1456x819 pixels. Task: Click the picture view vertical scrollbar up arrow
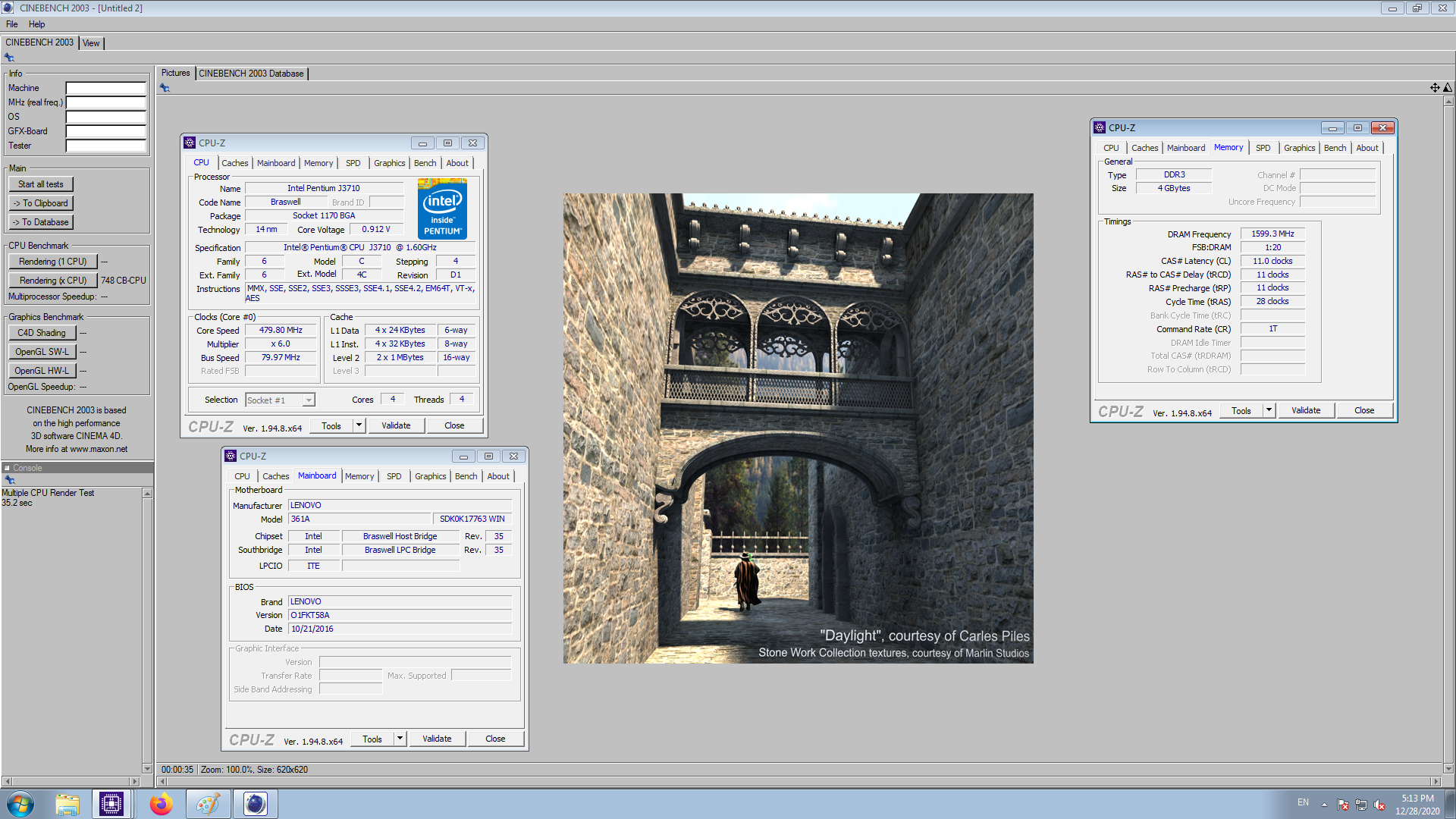point(1448,101)
